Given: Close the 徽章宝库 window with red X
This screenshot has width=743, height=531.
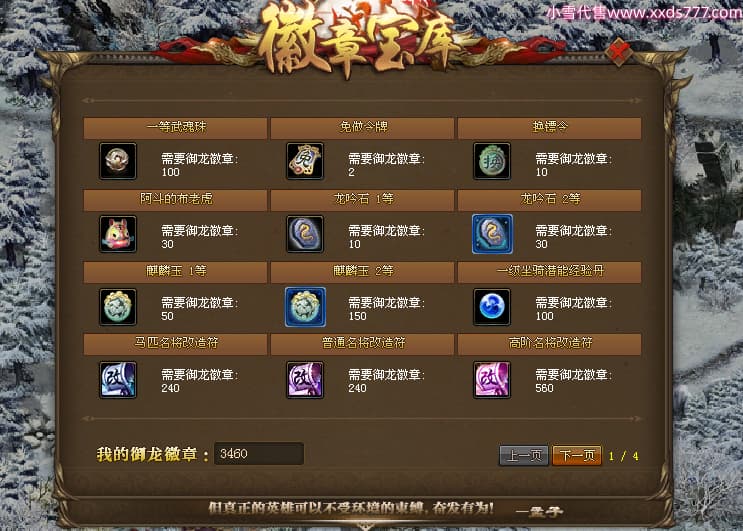Looking at the screenshot, I should click(619, 51).
